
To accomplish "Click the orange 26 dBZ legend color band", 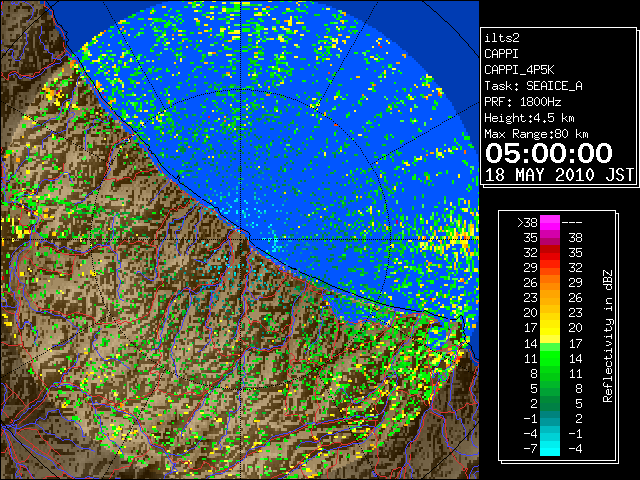I will (550, 282).
